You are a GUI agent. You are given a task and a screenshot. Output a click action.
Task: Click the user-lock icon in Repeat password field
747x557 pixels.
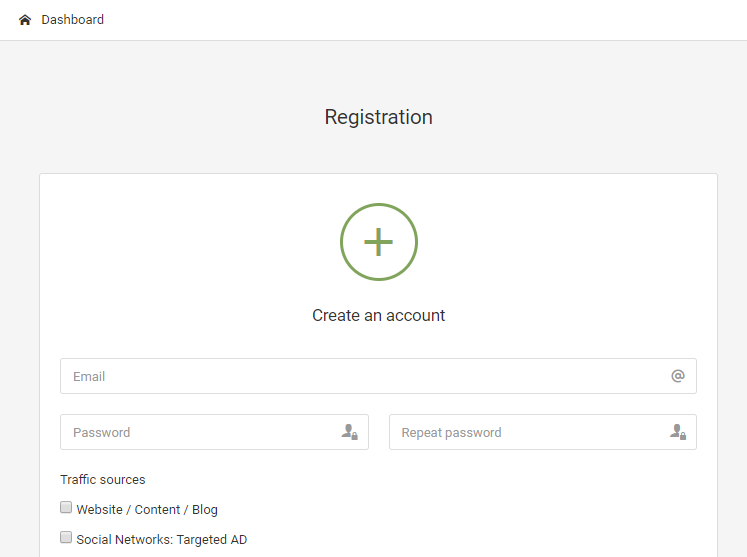click(677, 432)
